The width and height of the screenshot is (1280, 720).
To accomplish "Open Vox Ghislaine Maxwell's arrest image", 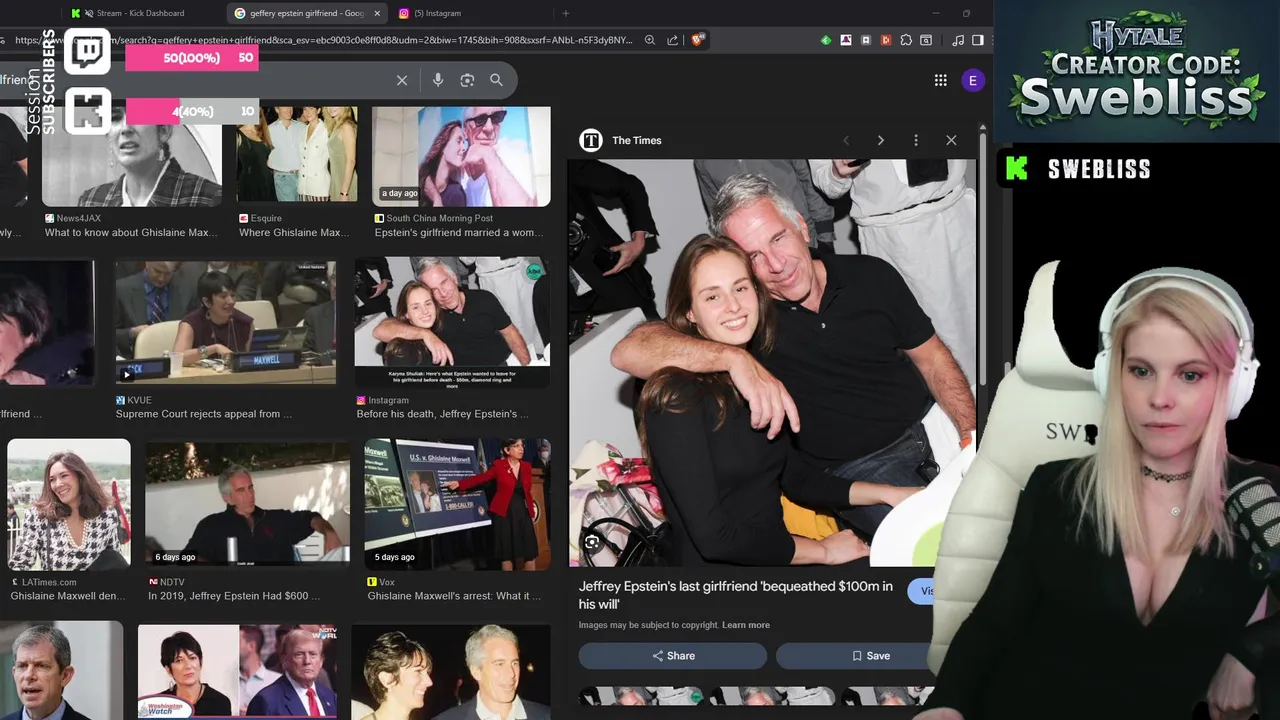I will [457, 505].
